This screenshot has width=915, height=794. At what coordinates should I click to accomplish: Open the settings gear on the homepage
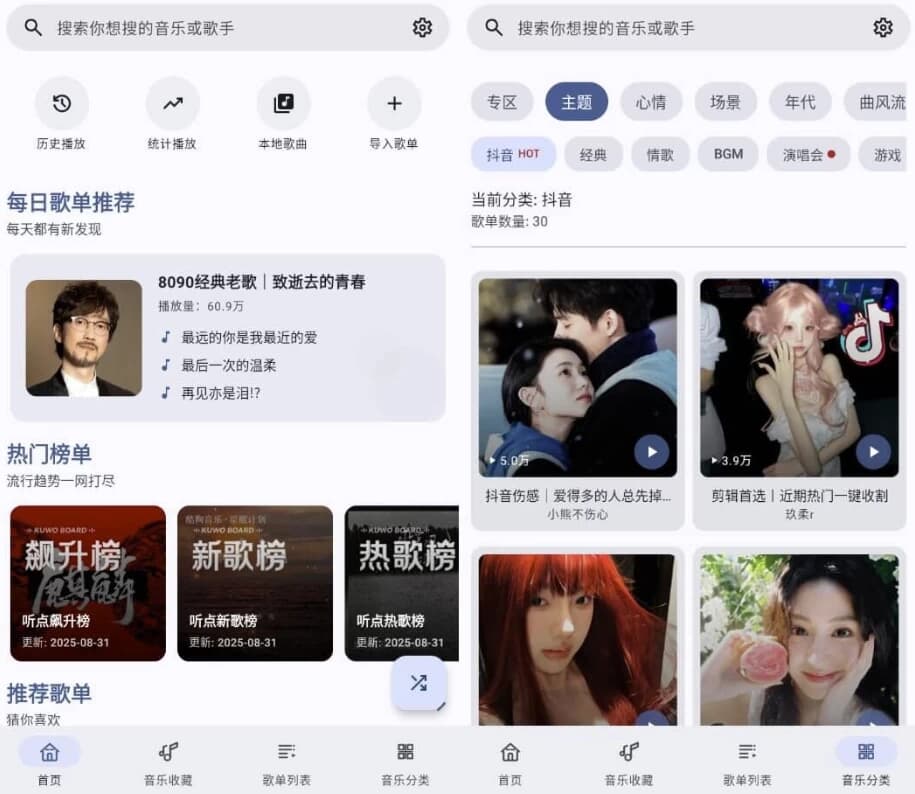click(421, 28)
